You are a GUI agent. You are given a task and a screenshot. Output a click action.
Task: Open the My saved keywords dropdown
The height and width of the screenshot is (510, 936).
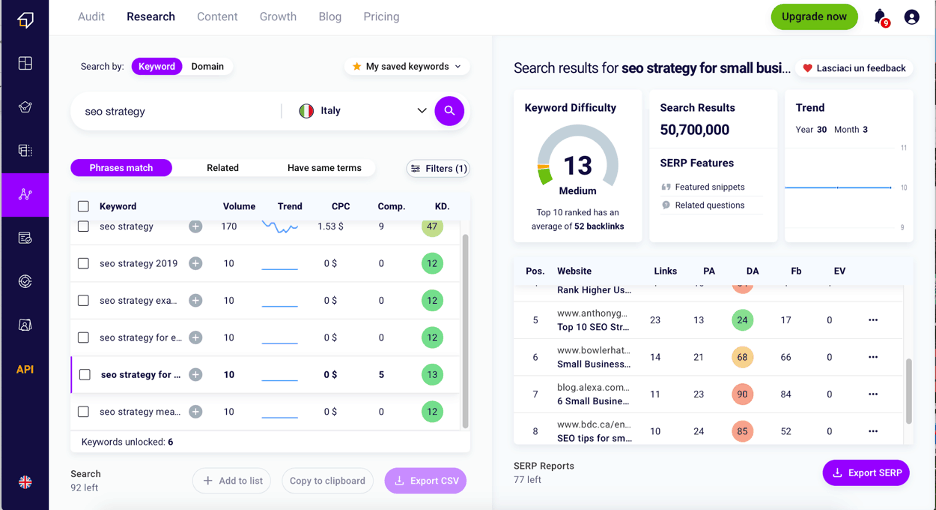coord(407,67)
